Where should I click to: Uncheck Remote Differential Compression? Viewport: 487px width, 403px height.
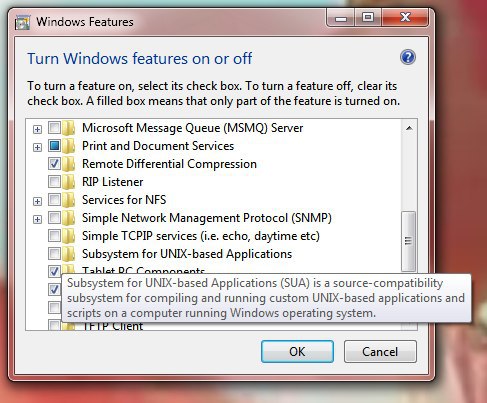54,164
